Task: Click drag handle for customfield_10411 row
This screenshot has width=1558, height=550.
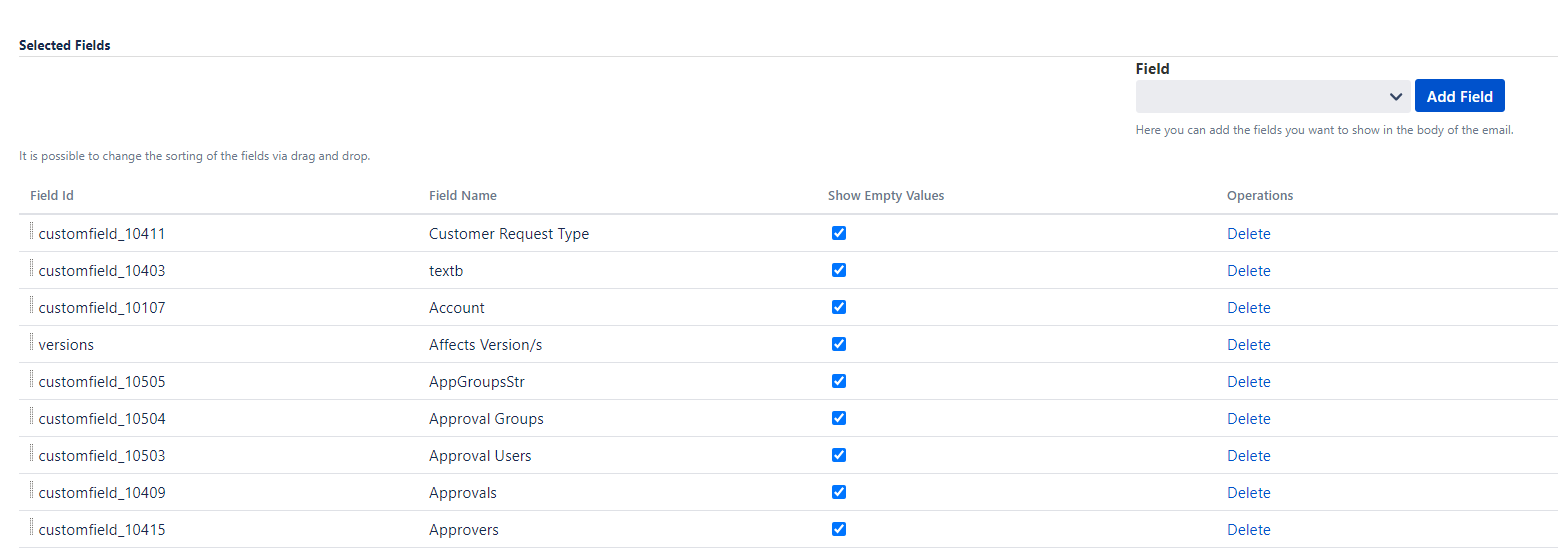Action: (x=32, y=232)
